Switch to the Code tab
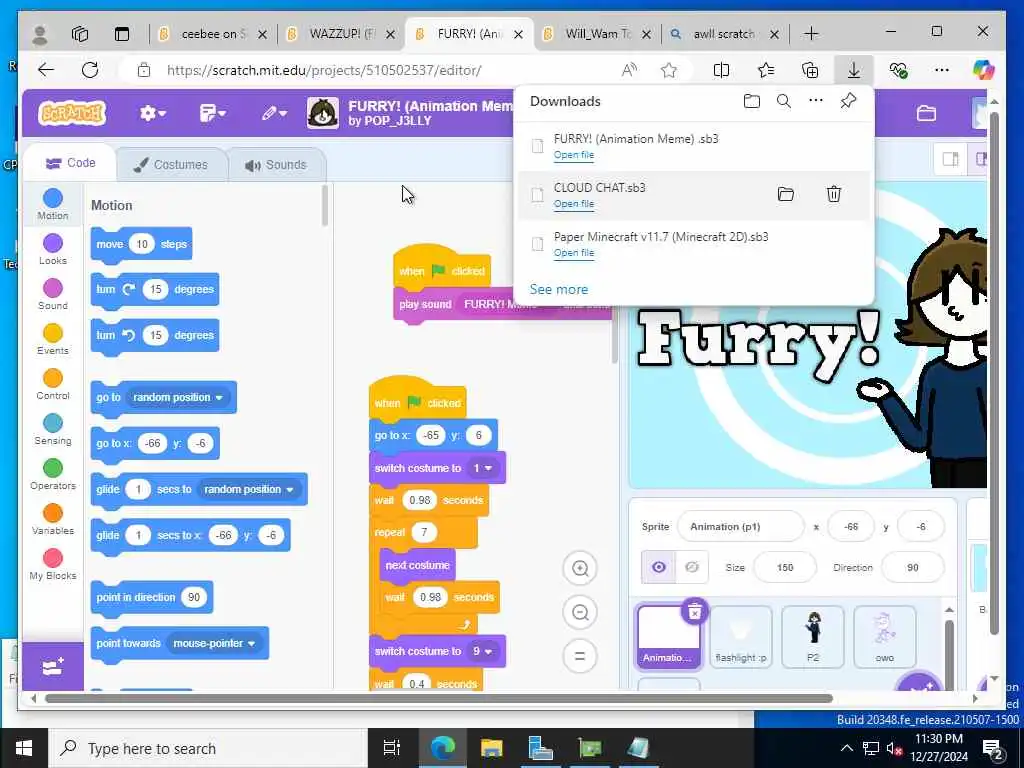This screenshot has height=768, width=1024. click(70, 163)
